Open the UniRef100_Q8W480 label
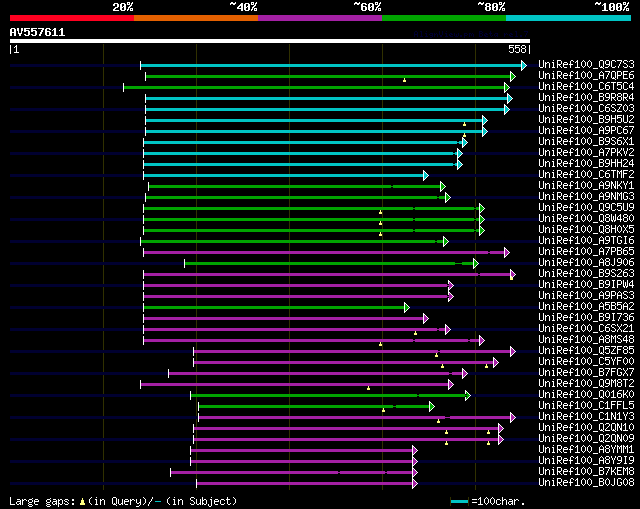The image size is (640, 509). point(586,219)
